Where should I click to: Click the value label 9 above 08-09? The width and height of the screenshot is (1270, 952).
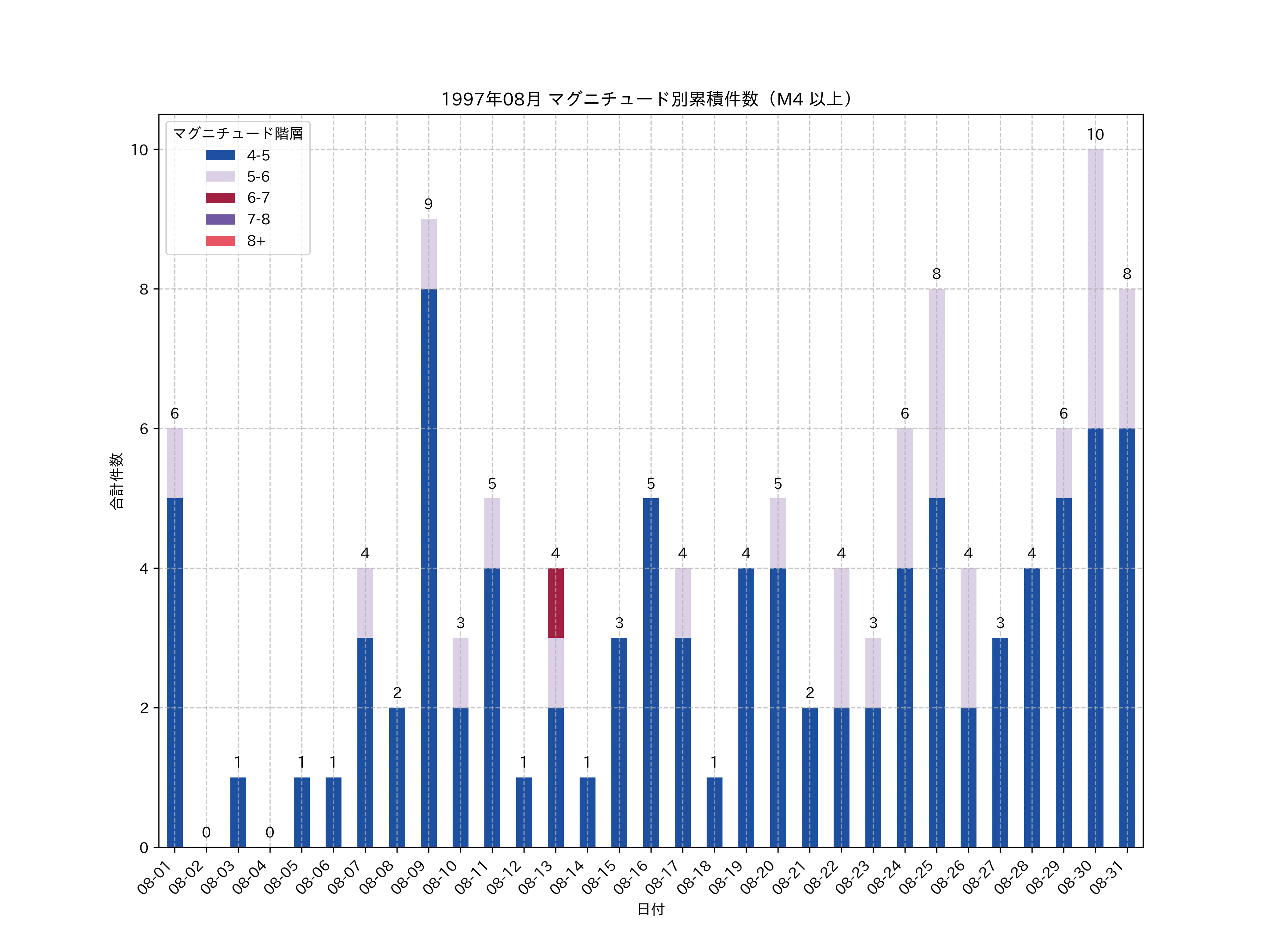coord(428,204)
